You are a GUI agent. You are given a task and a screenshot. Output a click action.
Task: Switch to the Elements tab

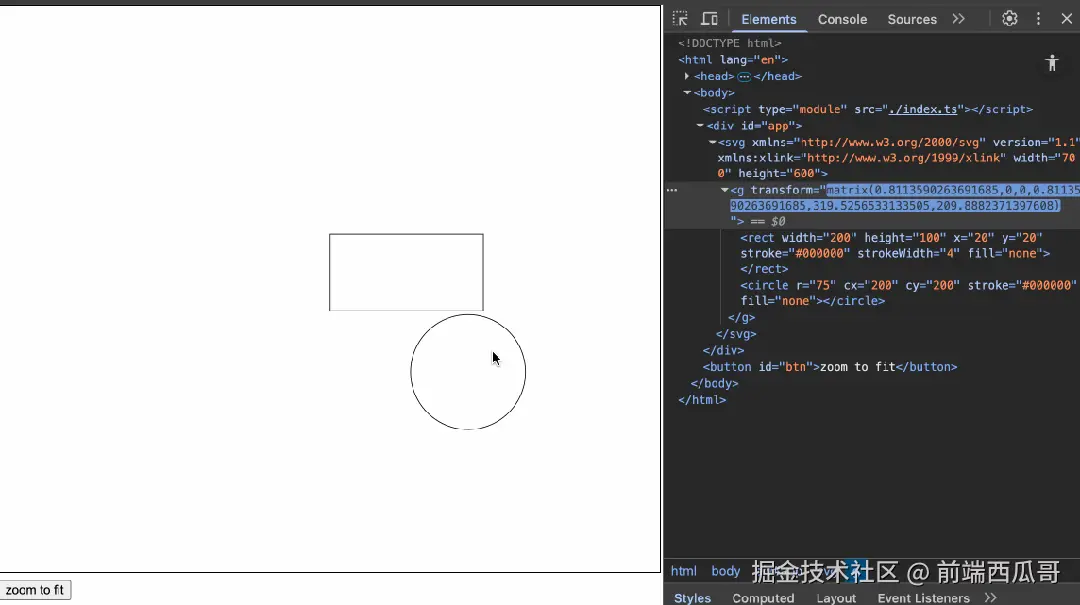click(x=769, y=19)
